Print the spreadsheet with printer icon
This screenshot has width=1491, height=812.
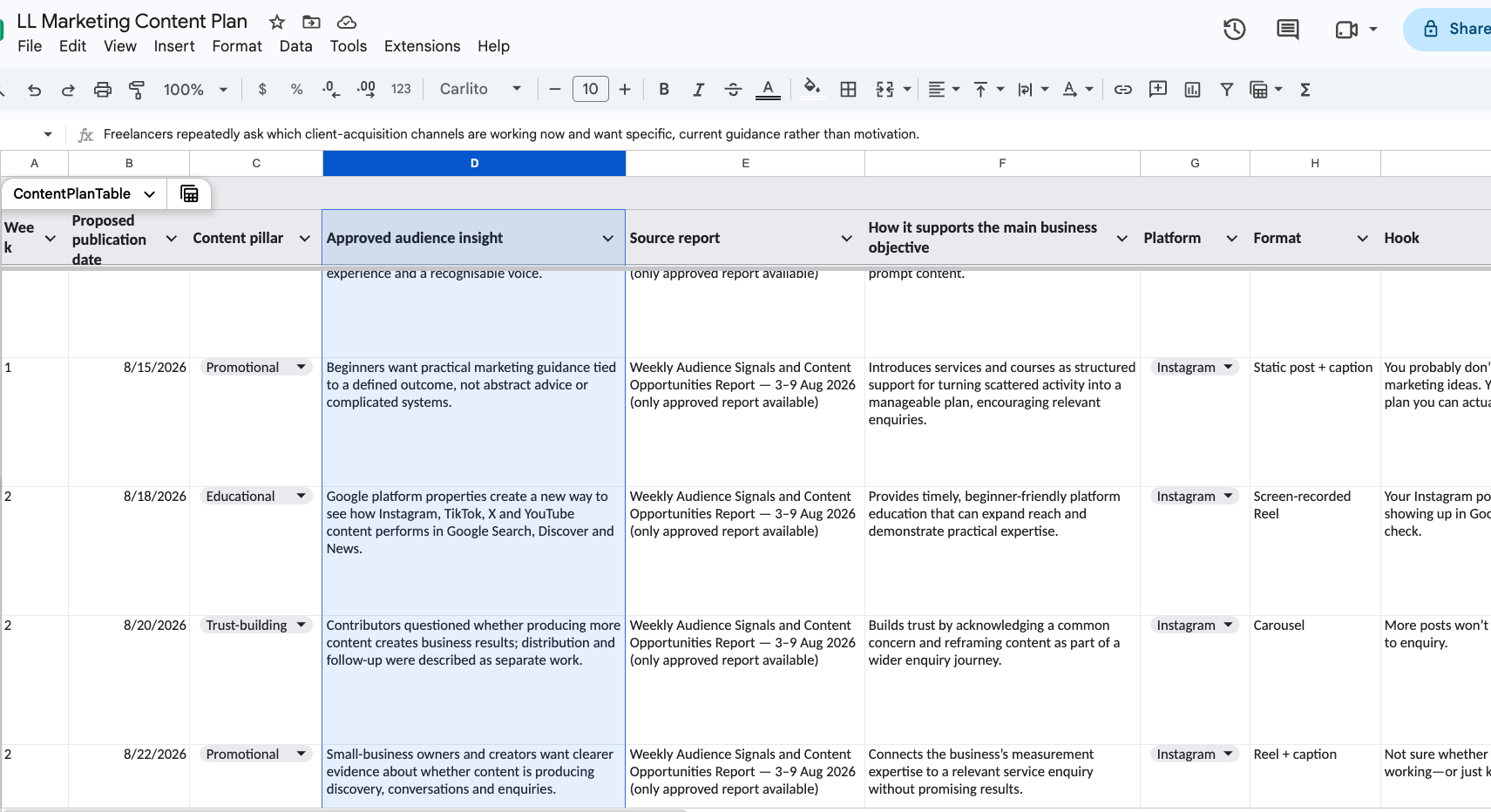tap(103, 90)
